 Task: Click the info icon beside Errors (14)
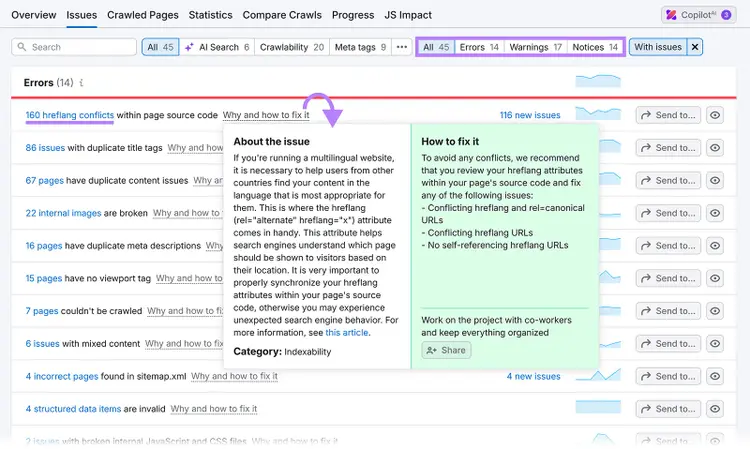click(x=81, y=83)
